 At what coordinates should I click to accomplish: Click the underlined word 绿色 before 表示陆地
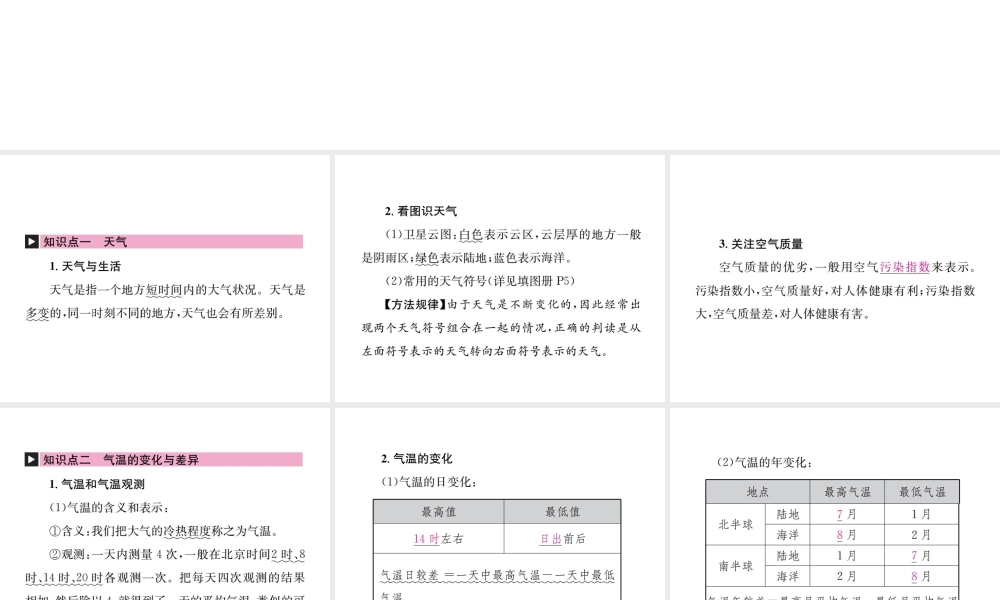tap(427, 258)
